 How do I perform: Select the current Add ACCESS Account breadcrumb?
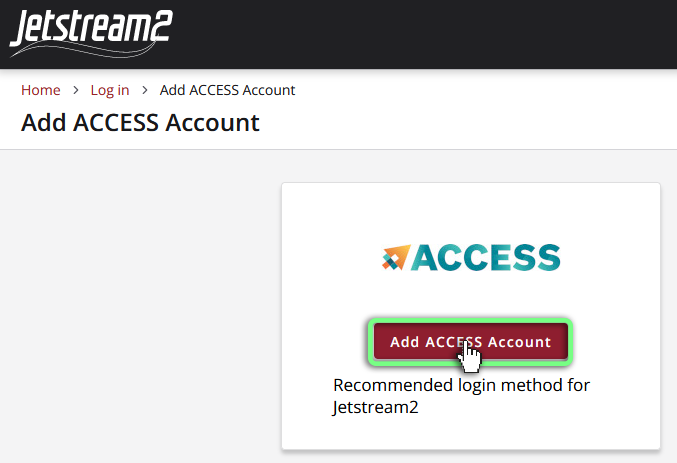pos(227,90)
